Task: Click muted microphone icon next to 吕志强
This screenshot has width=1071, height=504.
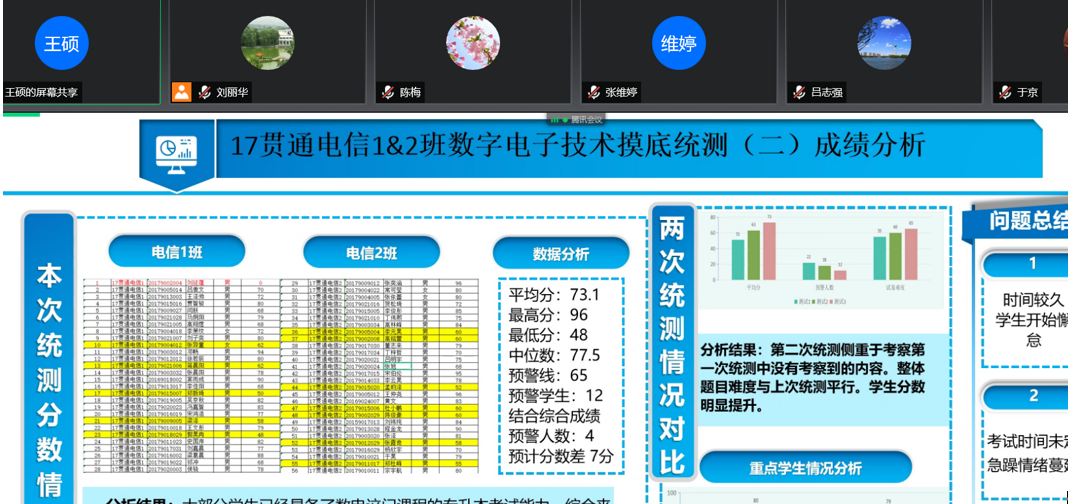Action: click(x=798, y=92)
